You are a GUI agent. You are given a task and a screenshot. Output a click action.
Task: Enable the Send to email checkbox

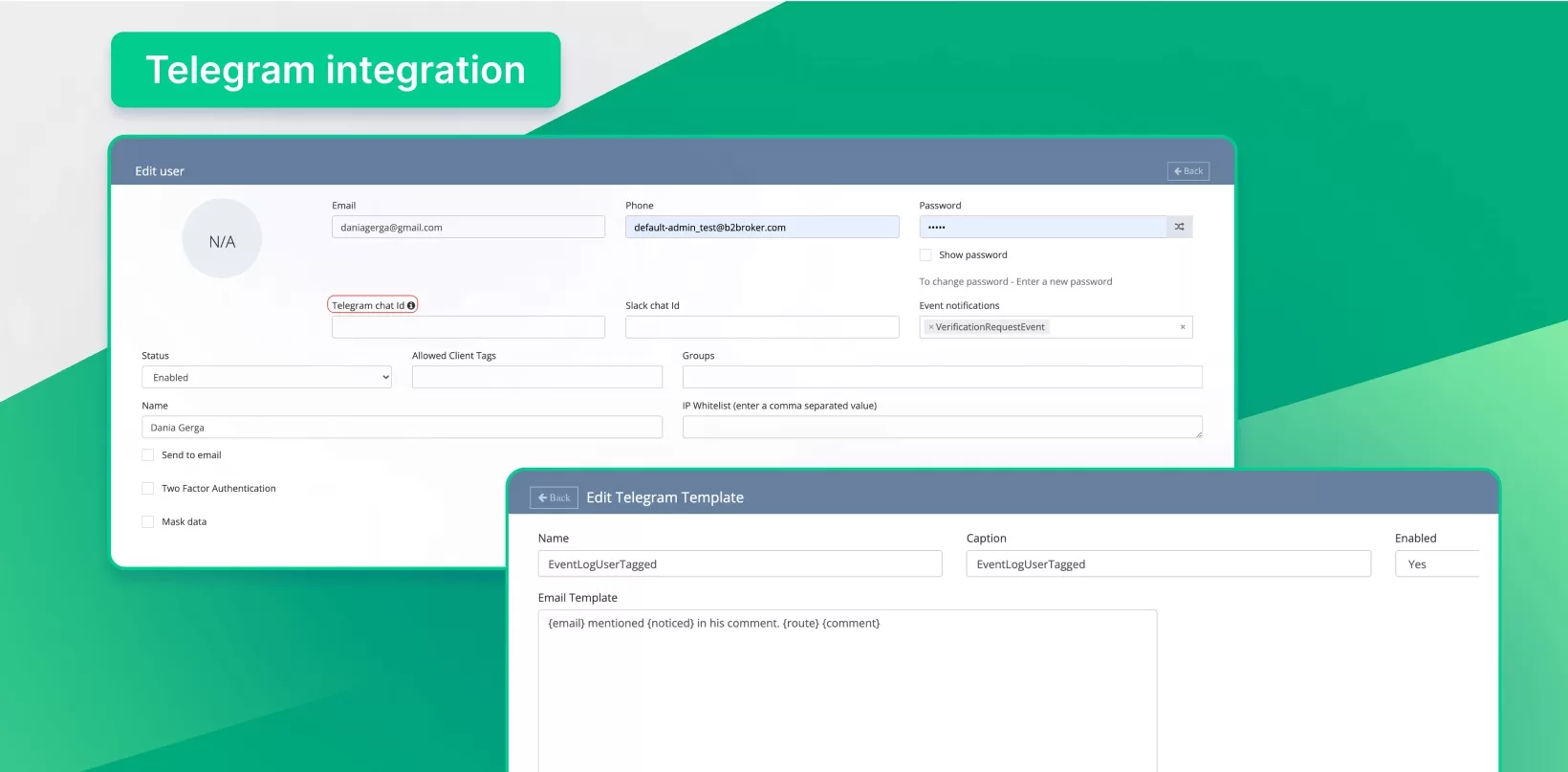pyautogui.click(x=148, y=455)
